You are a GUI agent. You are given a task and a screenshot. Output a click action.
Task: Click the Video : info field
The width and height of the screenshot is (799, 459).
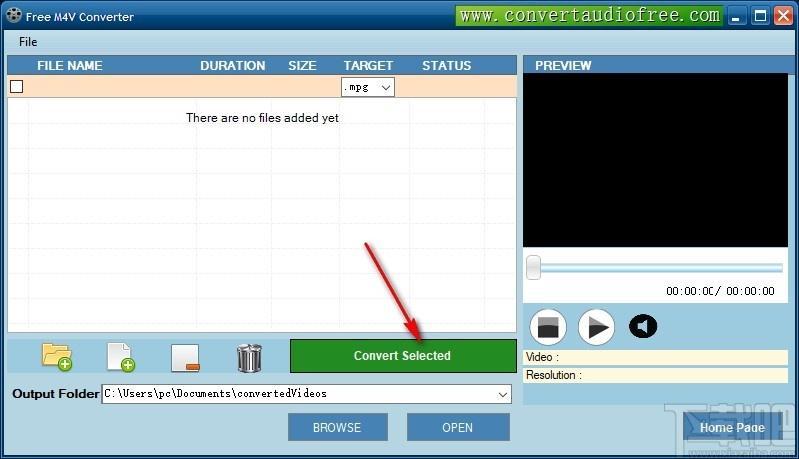[655, 357]
